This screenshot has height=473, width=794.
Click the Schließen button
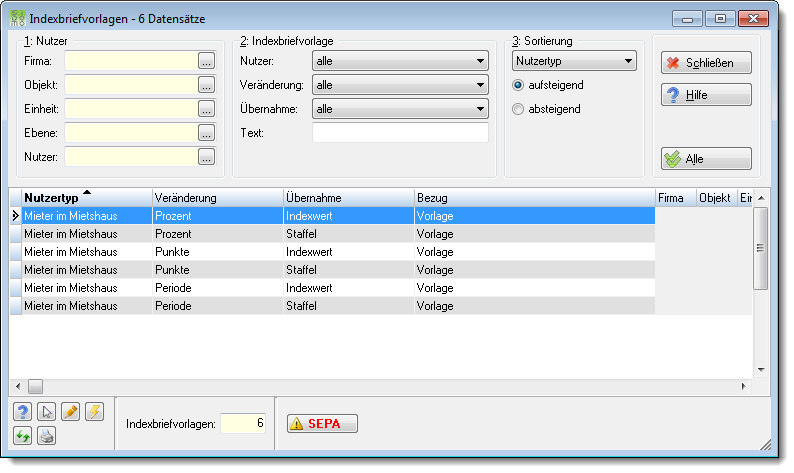(706, 63)
